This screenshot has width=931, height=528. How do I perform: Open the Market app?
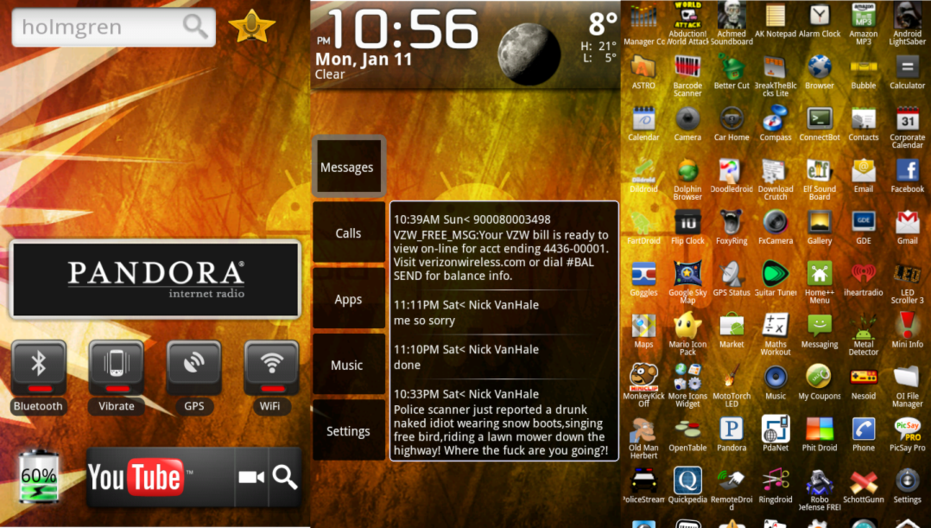[x=731, y=330]
